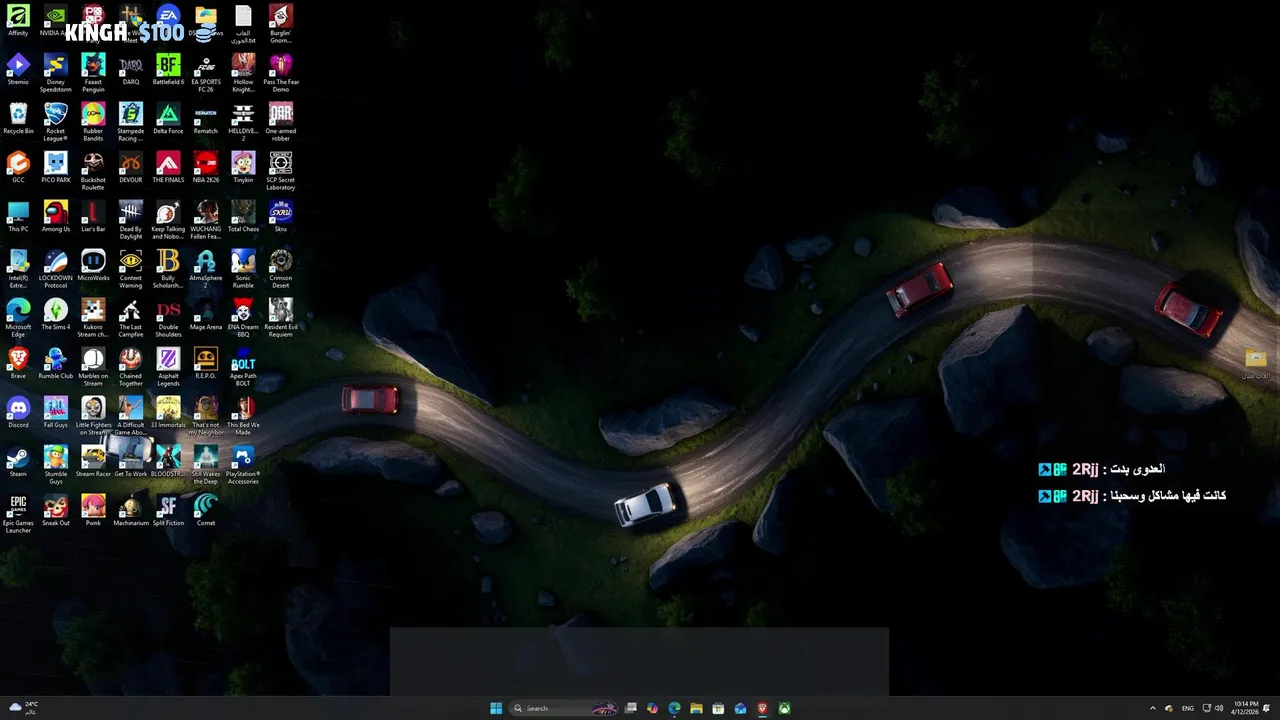This screenshot has width=1280, height=720.
Task: Click the Battlefield 6 shortcut
Action: tap(168, 69)
